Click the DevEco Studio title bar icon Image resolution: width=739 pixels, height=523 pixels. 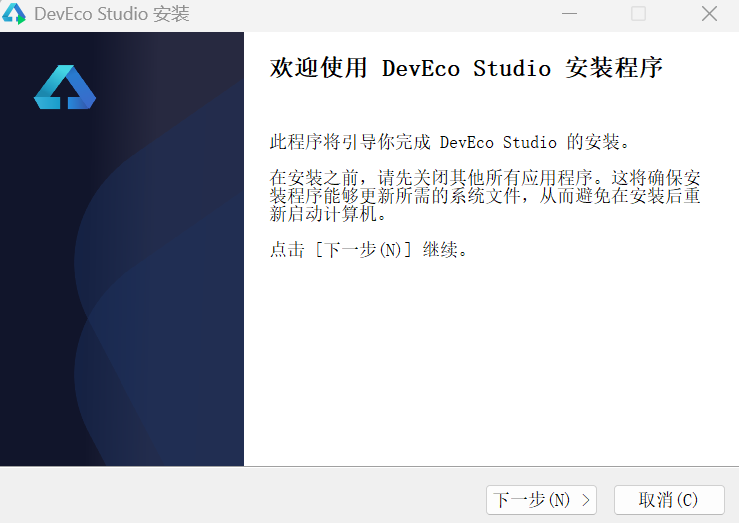[x=14, y=14]
